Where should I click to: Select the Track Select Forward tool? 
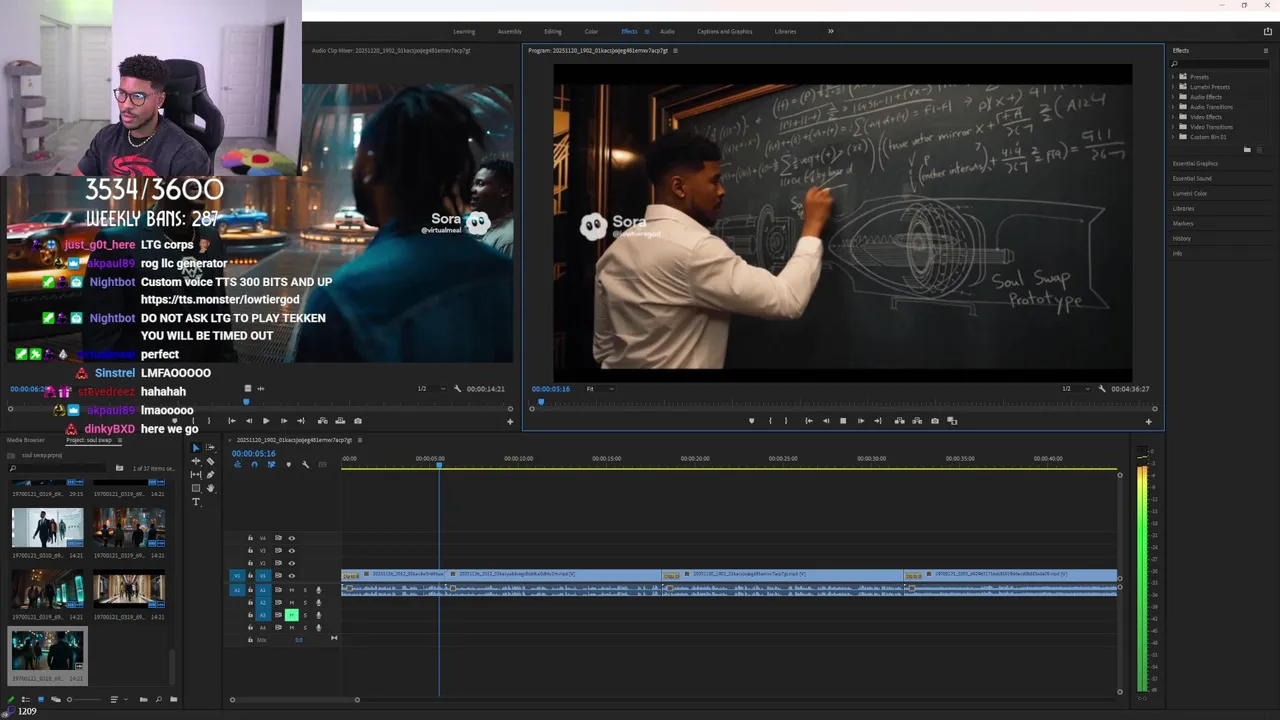[210, 447]
